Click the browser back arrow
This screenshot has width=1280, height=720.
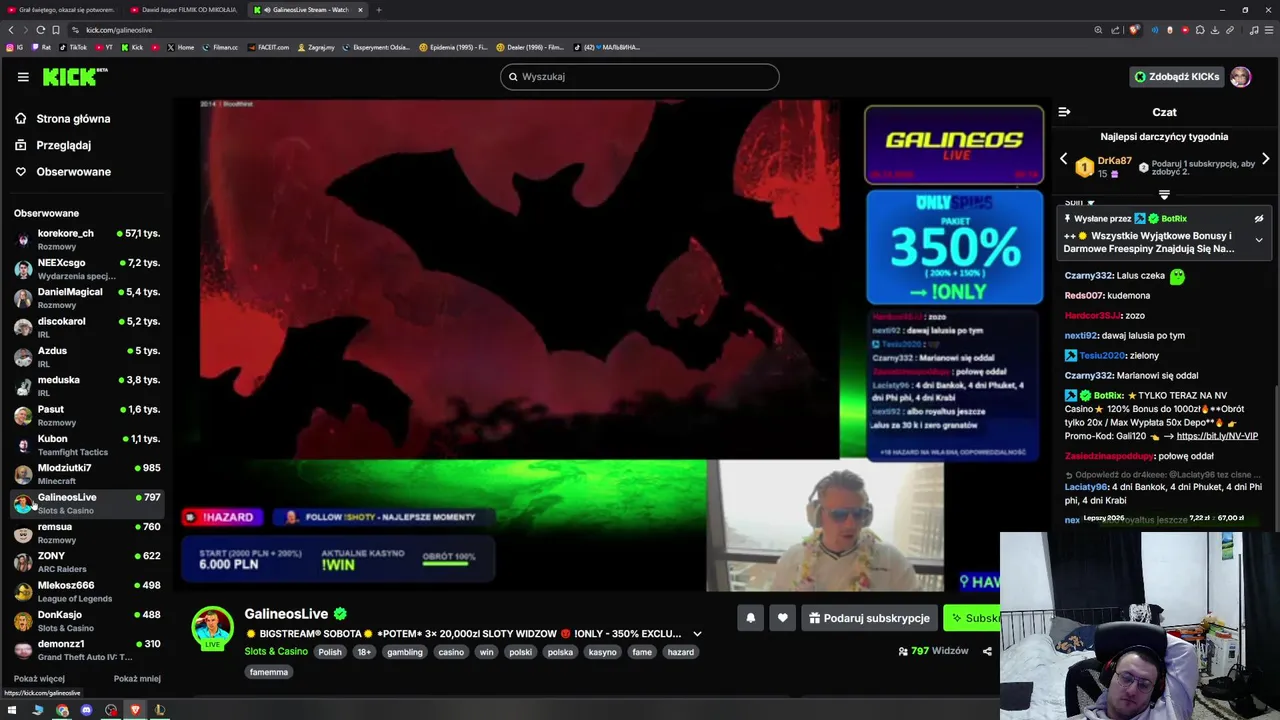[11, 30]
